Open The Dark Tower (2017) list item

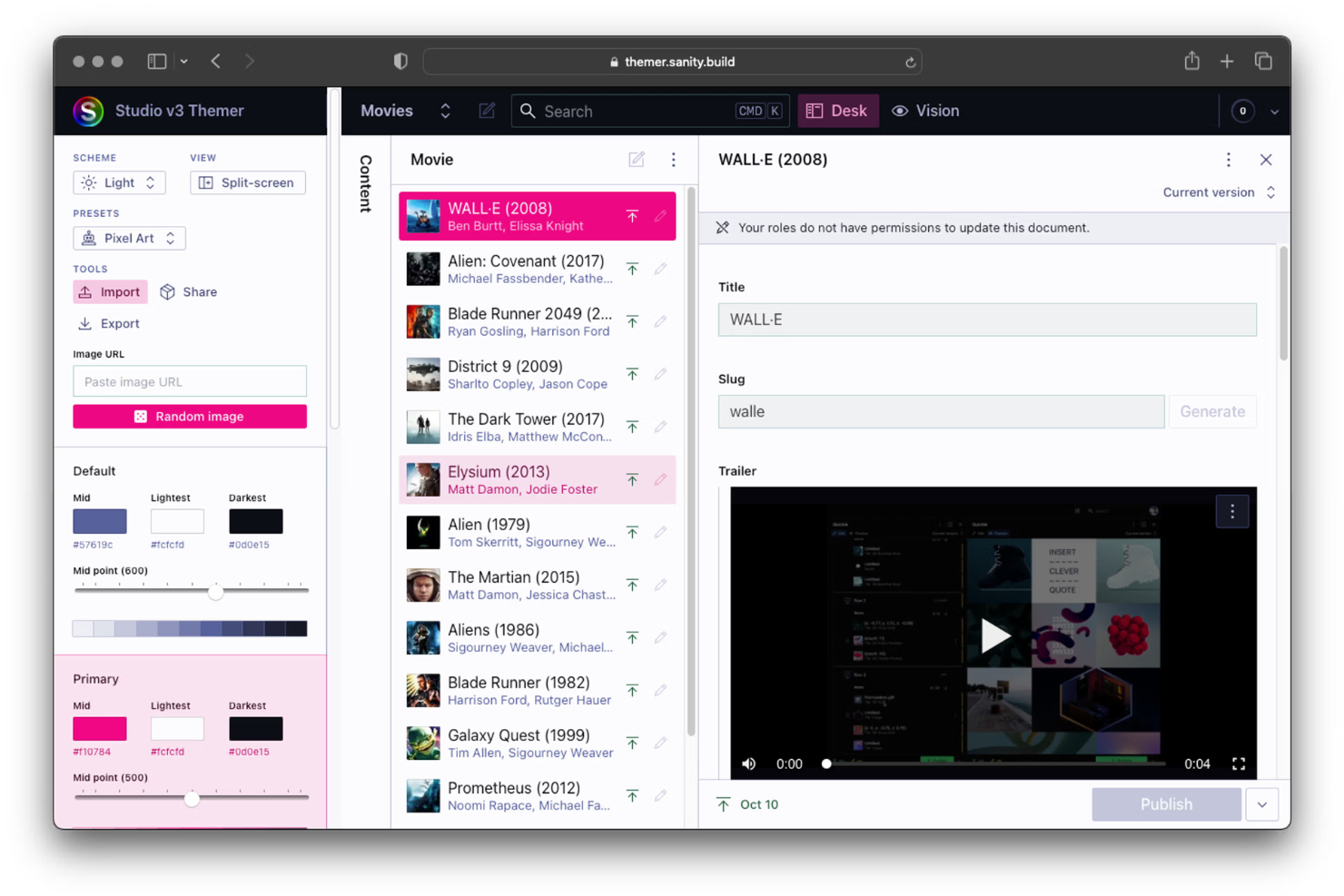(x=538, y=427)
